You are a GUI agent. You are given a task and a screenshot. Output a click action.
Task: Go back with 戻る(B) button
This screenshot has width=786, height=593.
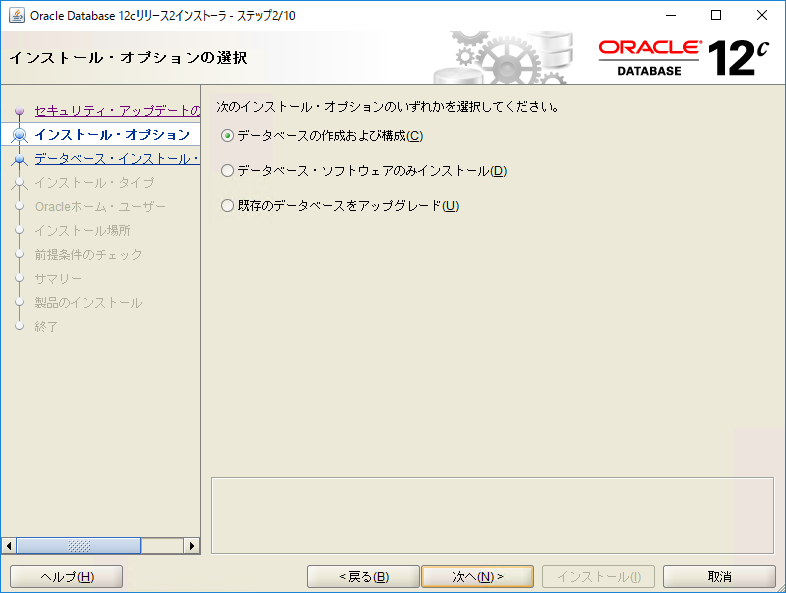[x=363, y=576]
